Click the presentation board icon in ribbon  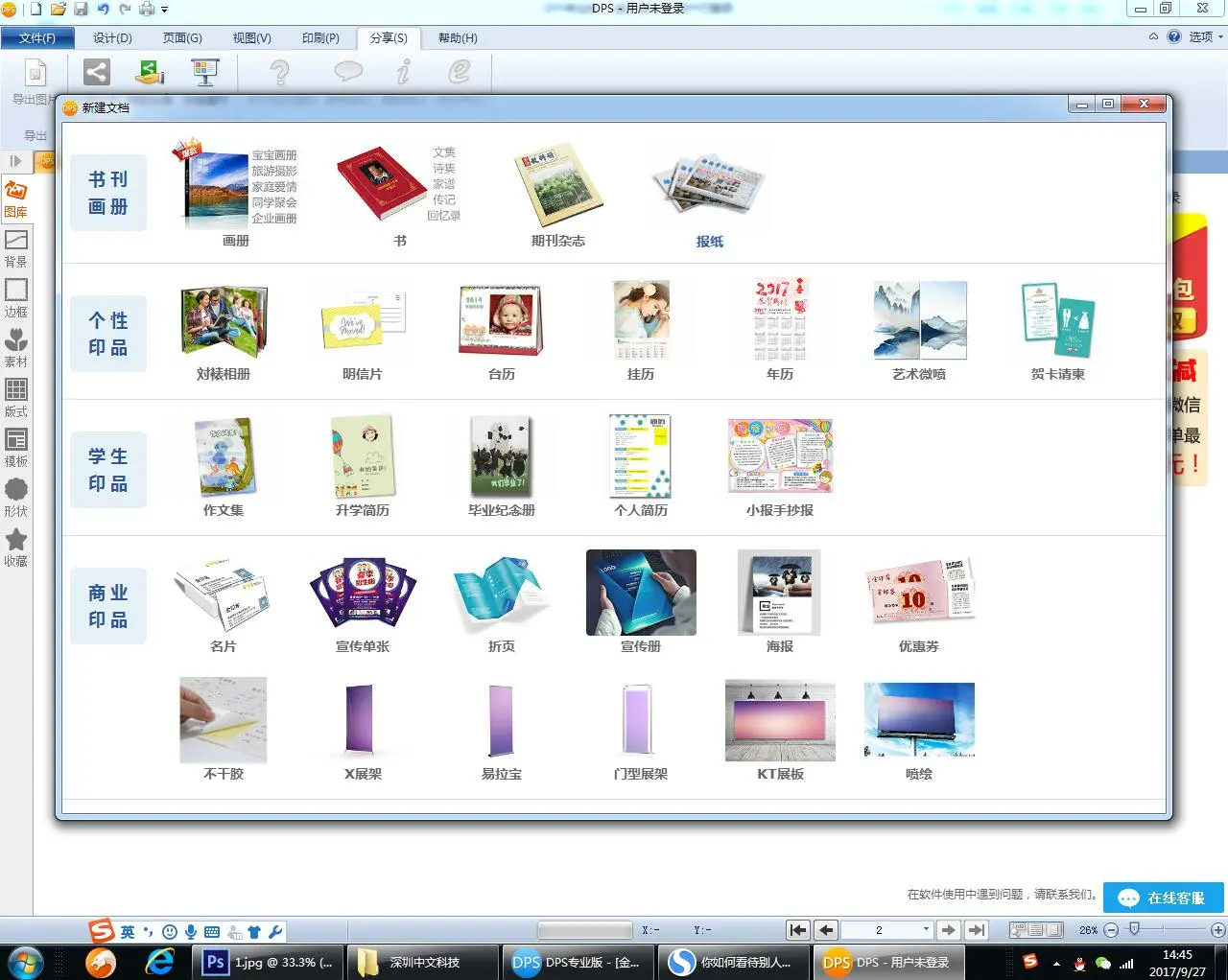pyautogui.click(x=204, y=72)
